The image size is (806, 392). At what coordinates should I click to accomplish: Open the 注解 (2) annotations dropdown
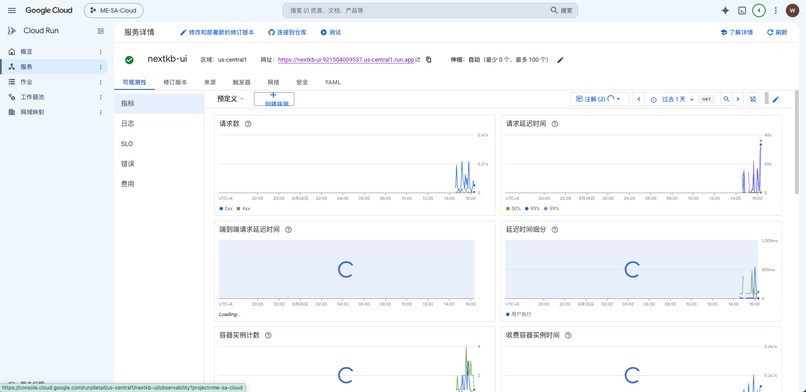(599, 99)
